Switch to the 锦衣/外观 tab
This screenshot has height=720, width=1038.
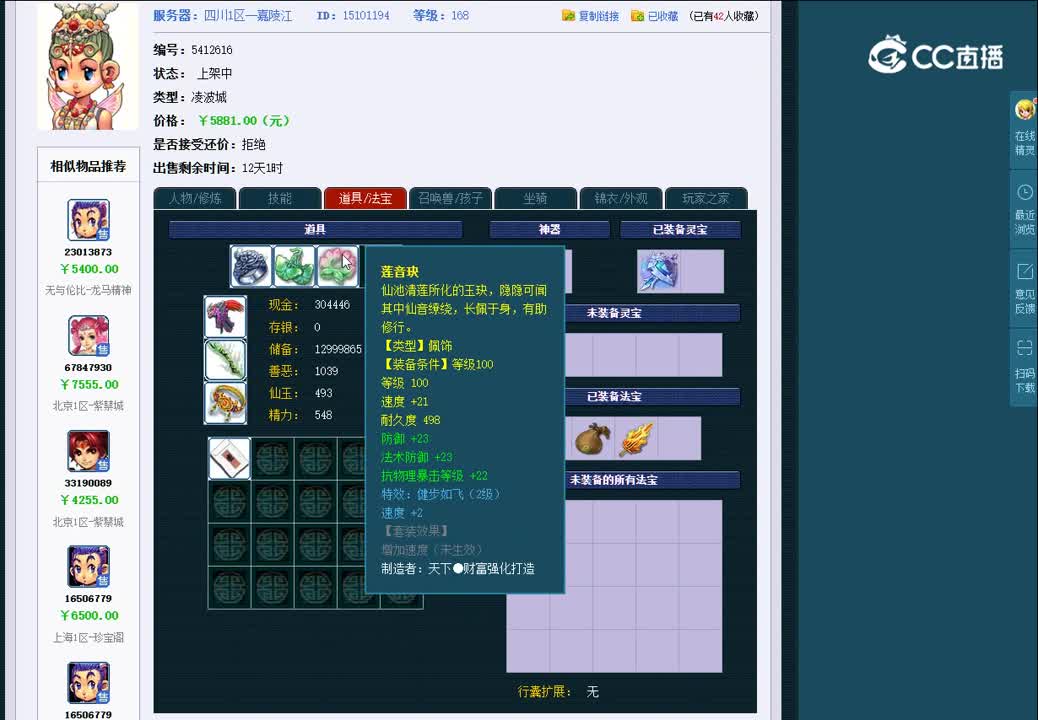click(620, 198)
